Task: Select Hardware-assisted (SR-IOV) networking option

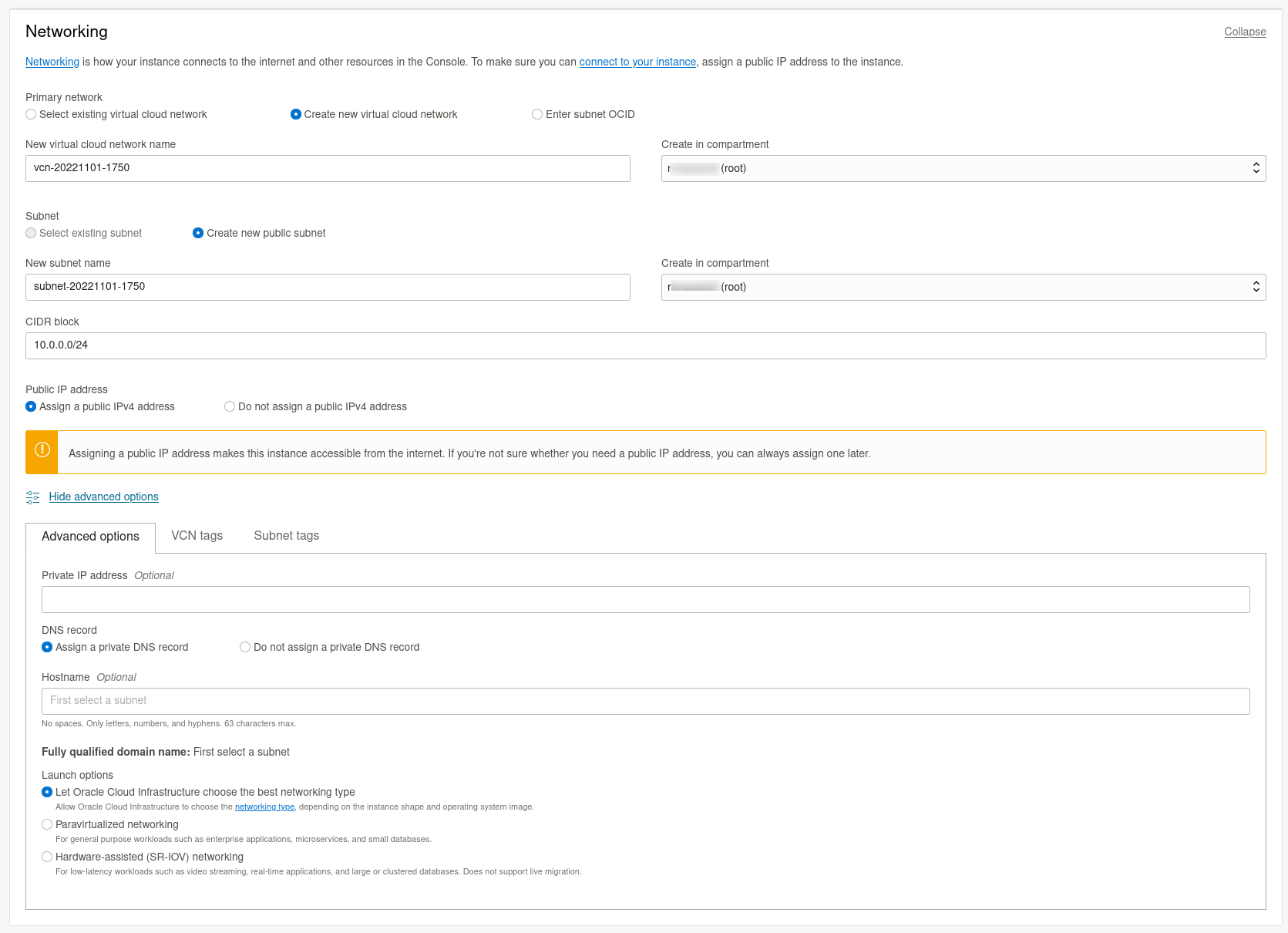Action: click(x=47, y=857)
